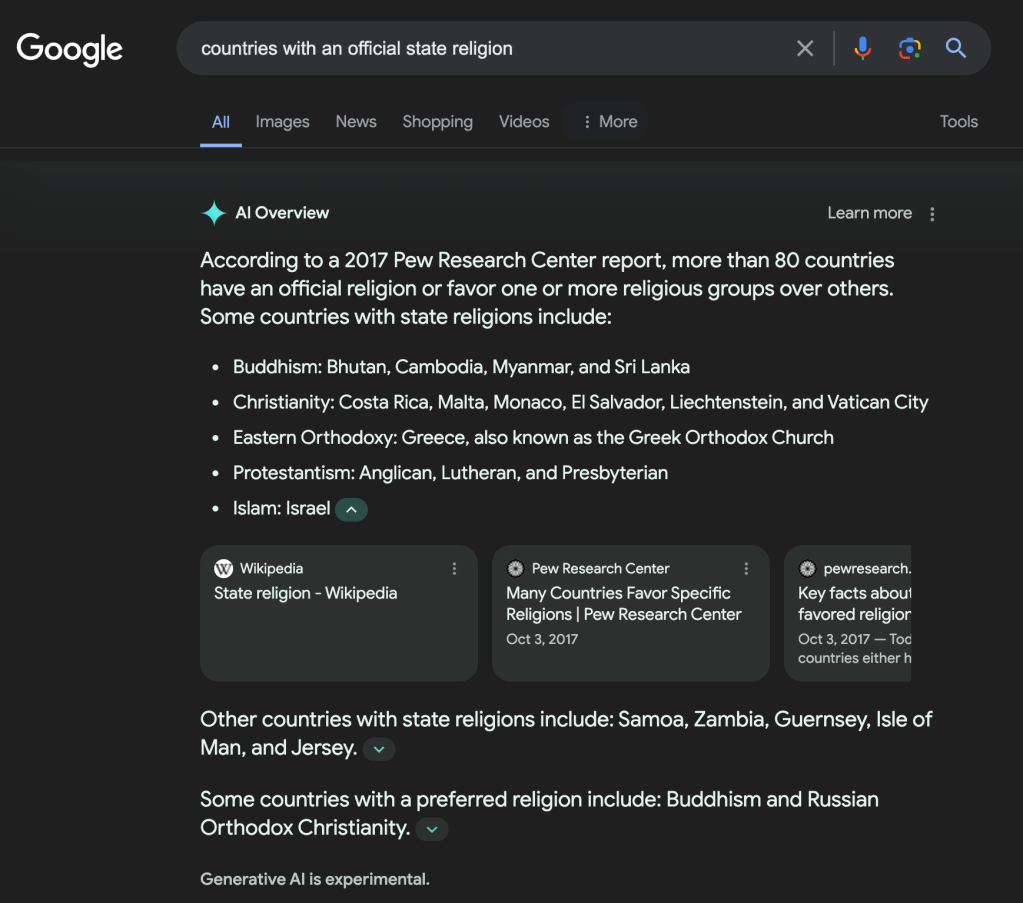Switch to the News tab
The width and height of the screenshot is (1023, 903).
point(356,122)
